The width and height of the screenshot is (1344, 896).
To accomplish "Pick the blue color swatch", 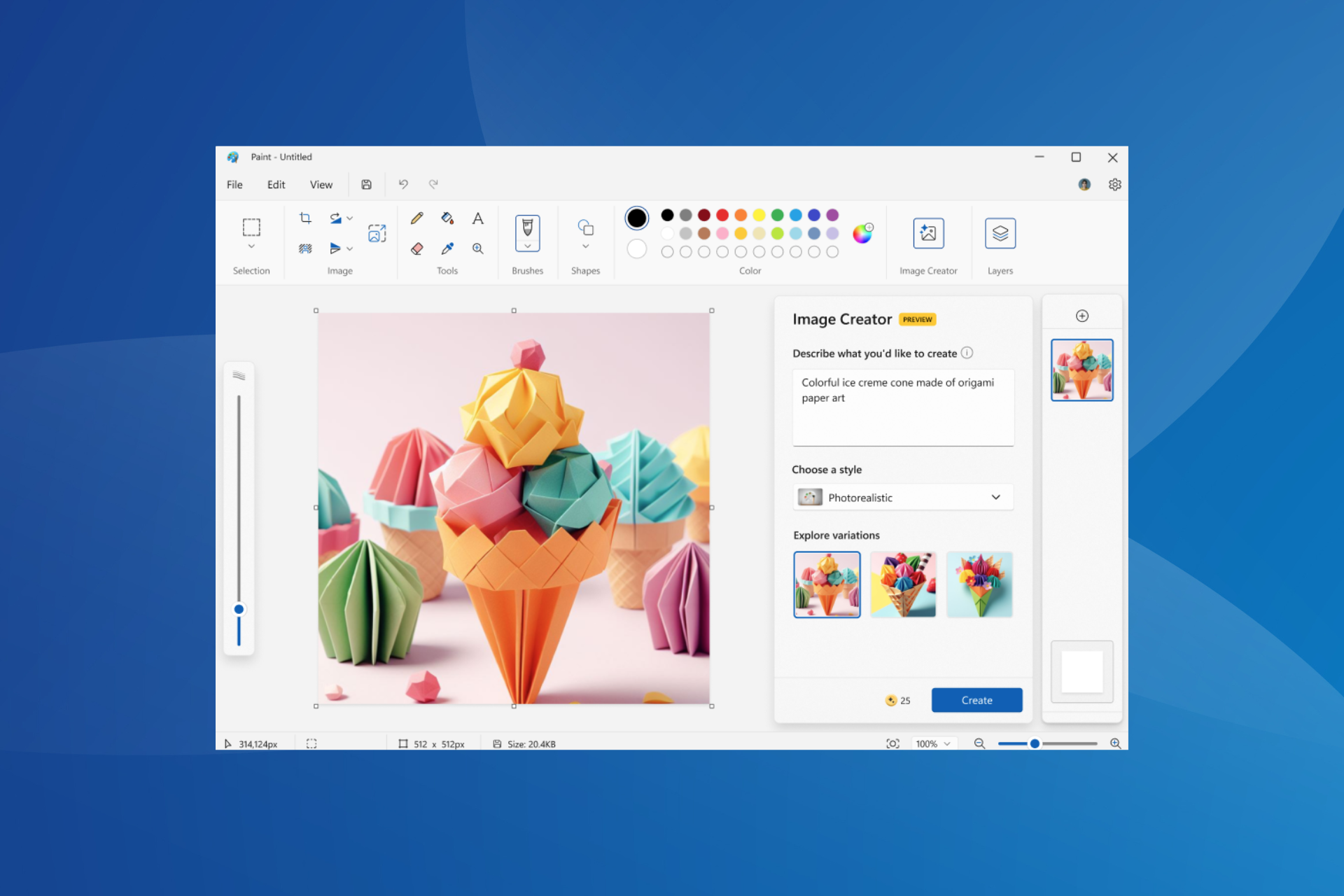I will coord(796,215).
